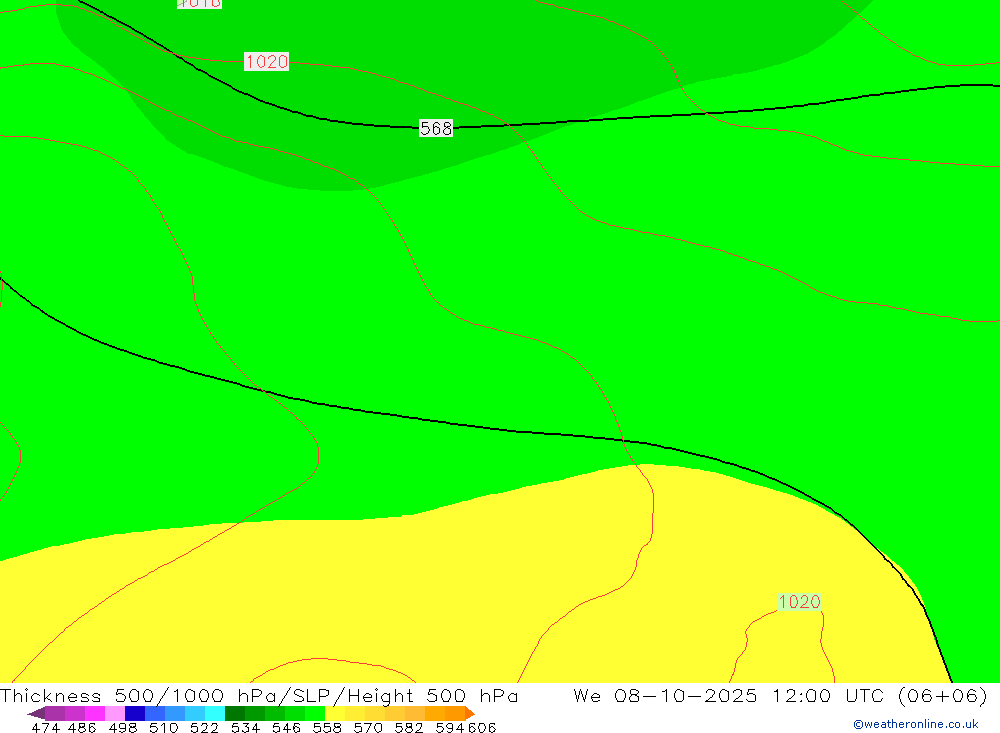Click the orange right arrow tip of legend
This screenshot has height=733, width=1000.
click(x=470, y=713)
